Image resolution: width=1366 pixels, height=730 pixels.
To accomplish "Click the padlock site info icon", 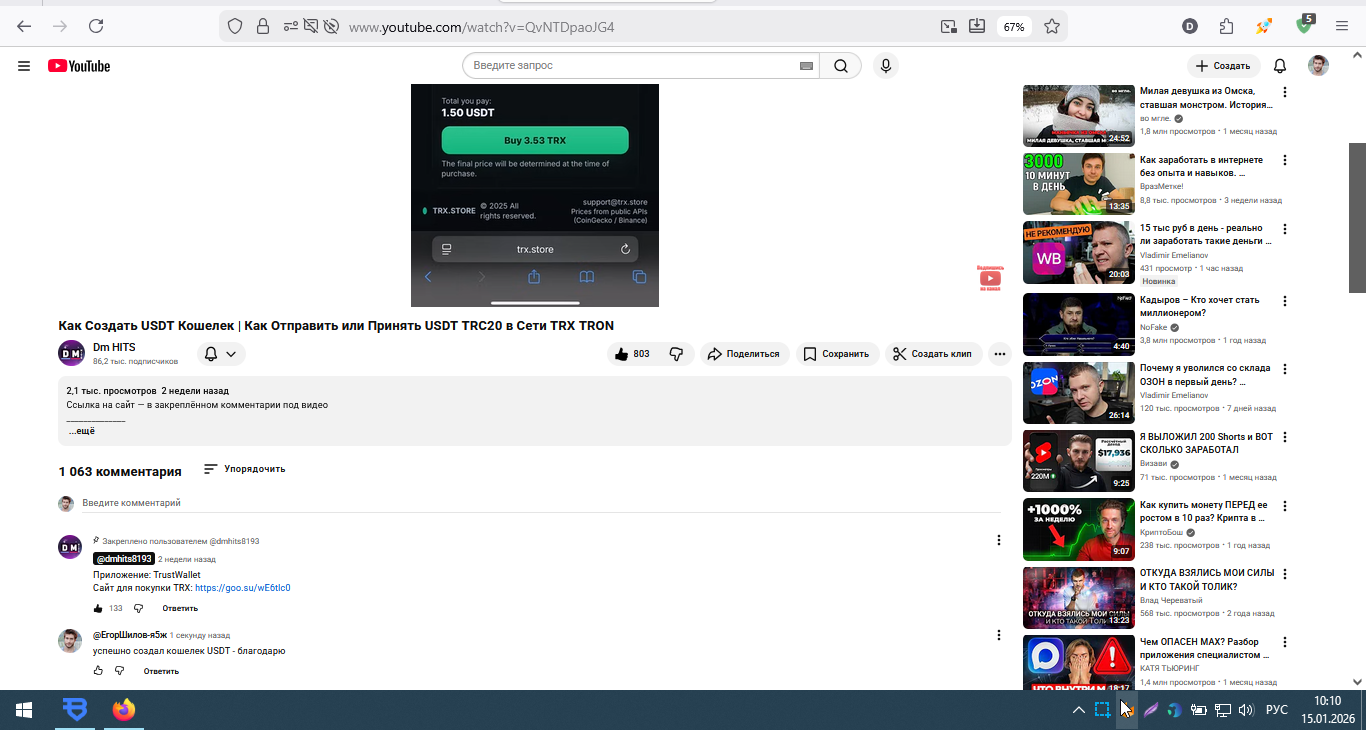I will click(x=262, y=26).
